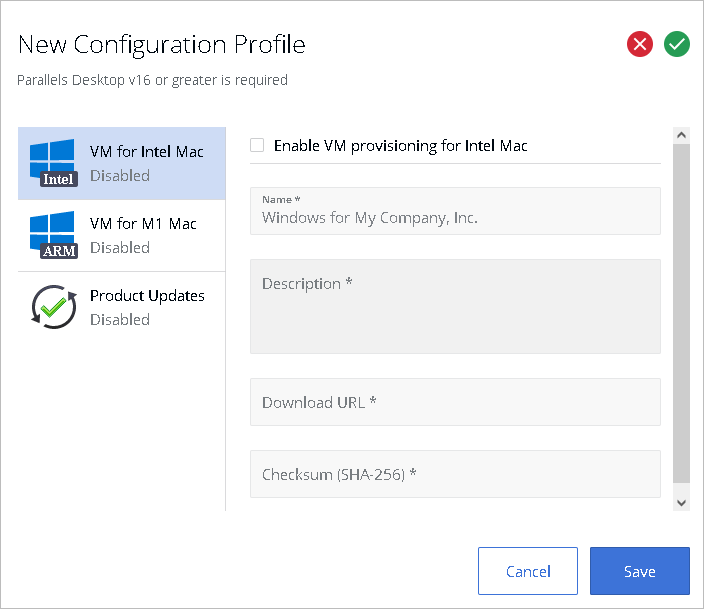Click the Product Updates refresh-check icon

point(54,307)
